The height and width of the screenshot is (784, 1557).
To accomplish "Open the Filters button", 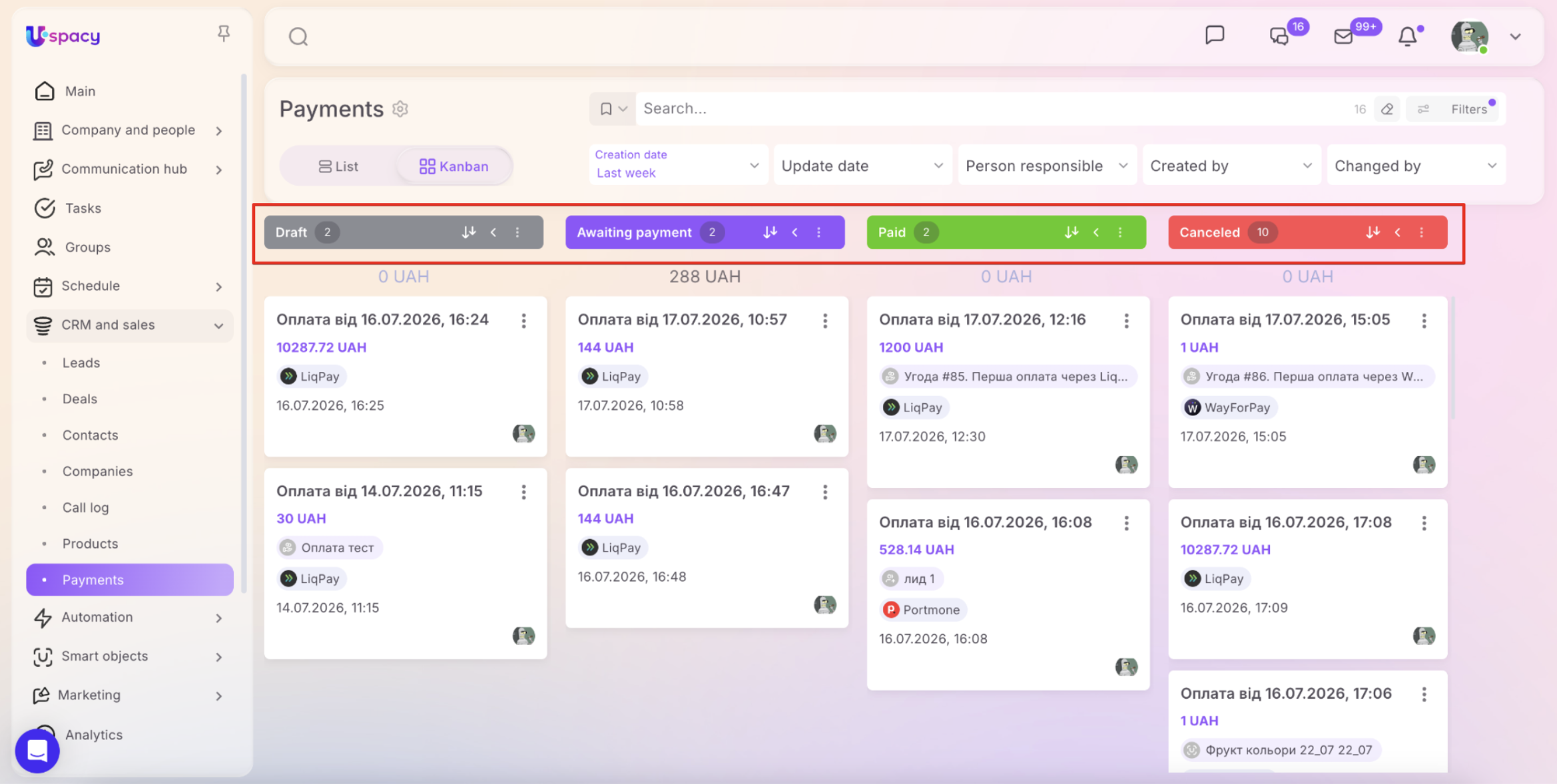I will [1453, 109].
